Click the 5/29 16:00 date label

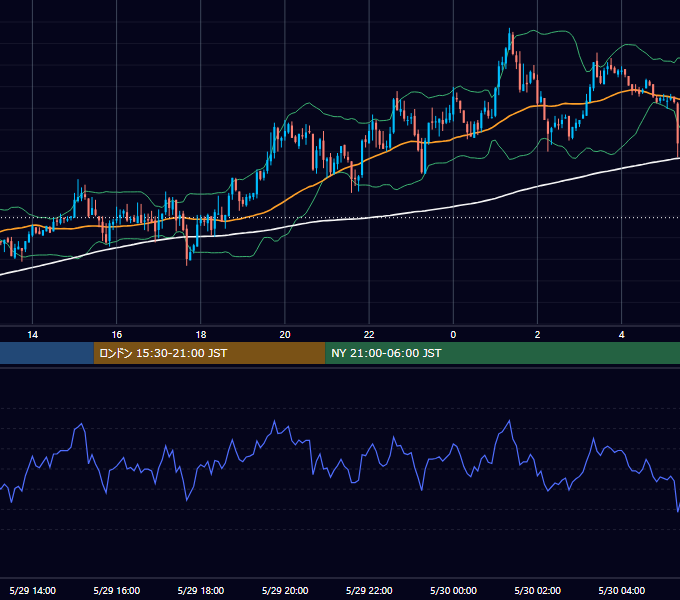(117, 590)
